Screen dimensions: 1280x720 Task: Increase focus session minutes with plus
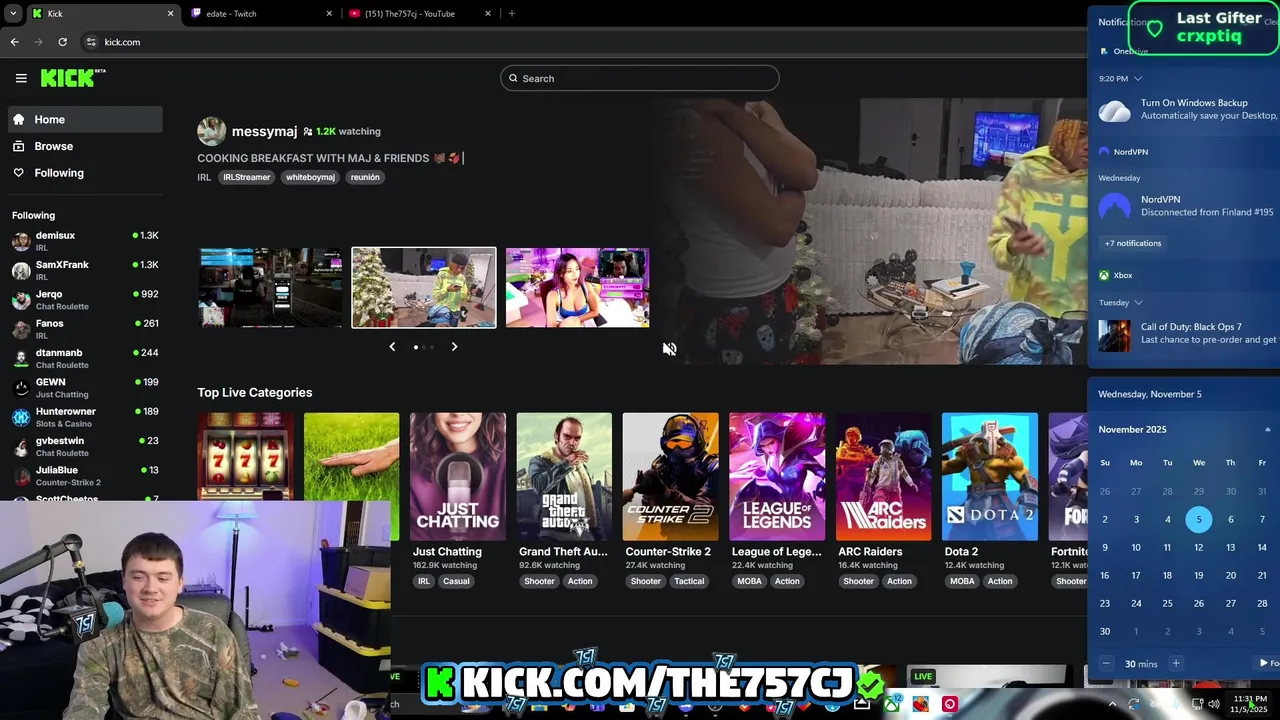(x=1176, y=663)
